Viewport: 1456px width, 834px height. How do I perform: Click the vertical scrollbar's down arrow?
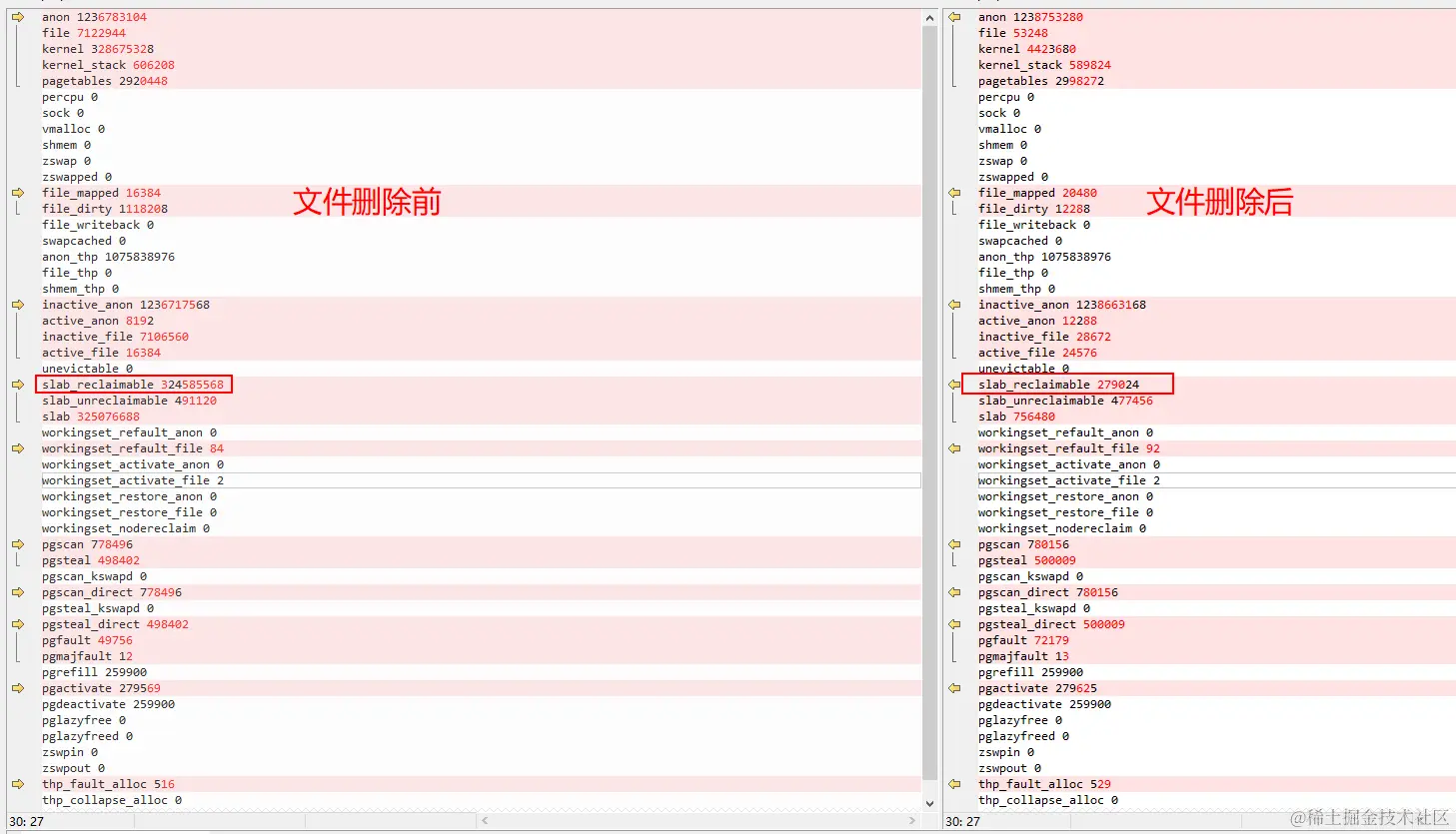930,803
